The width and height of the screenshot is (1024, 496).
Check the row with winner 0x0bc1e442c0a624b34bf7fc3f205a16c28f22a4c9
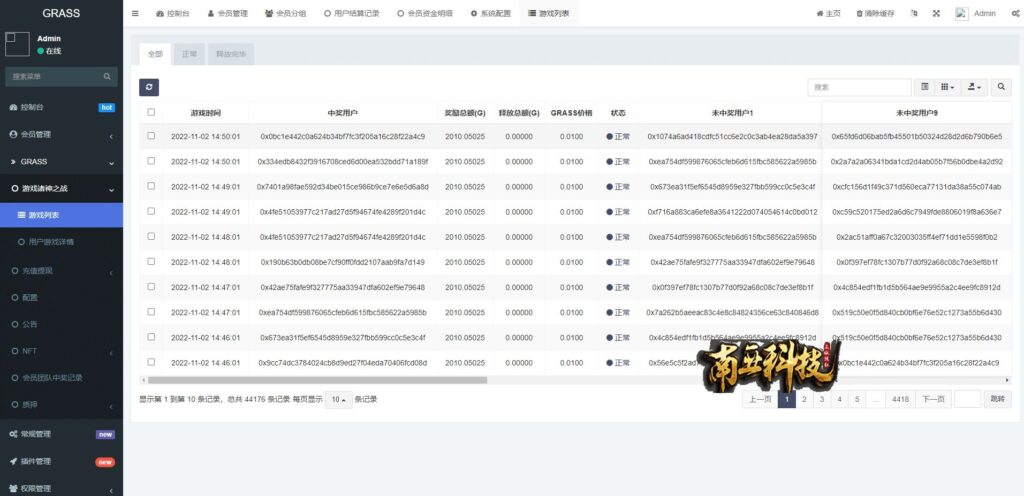tap(152, 136)
